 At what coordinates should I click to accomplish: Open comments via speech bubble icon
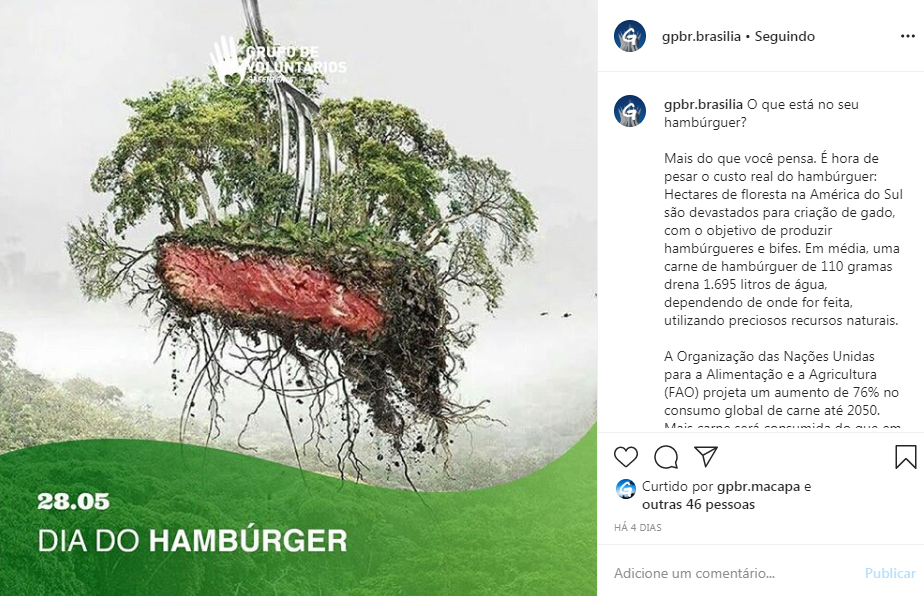point(666,457)
